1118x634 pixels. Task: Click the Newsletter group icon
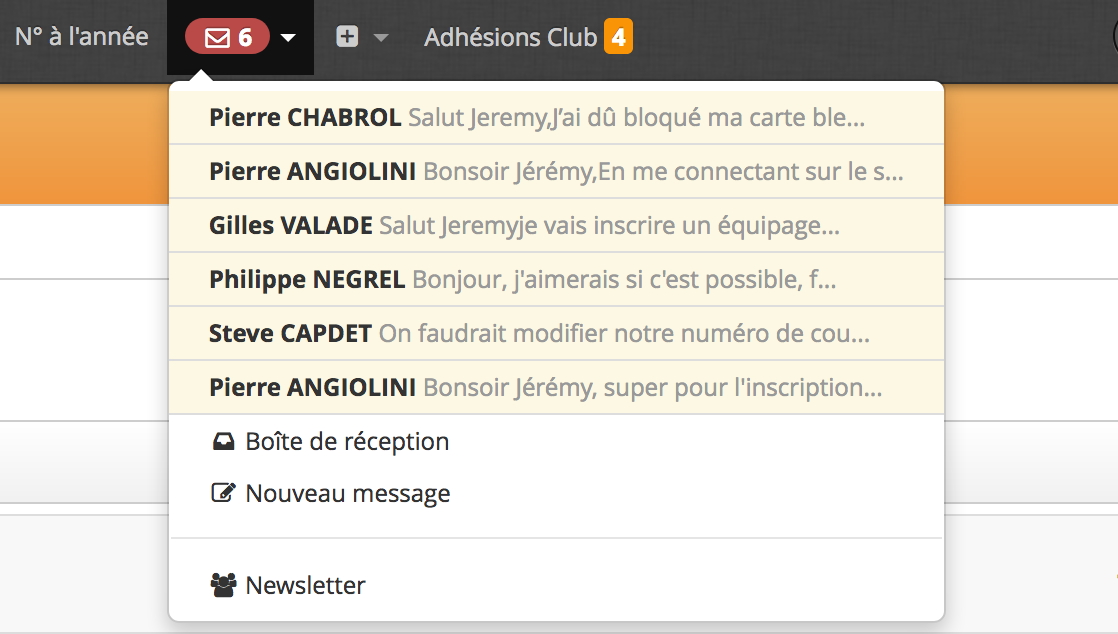pos(223,585)
